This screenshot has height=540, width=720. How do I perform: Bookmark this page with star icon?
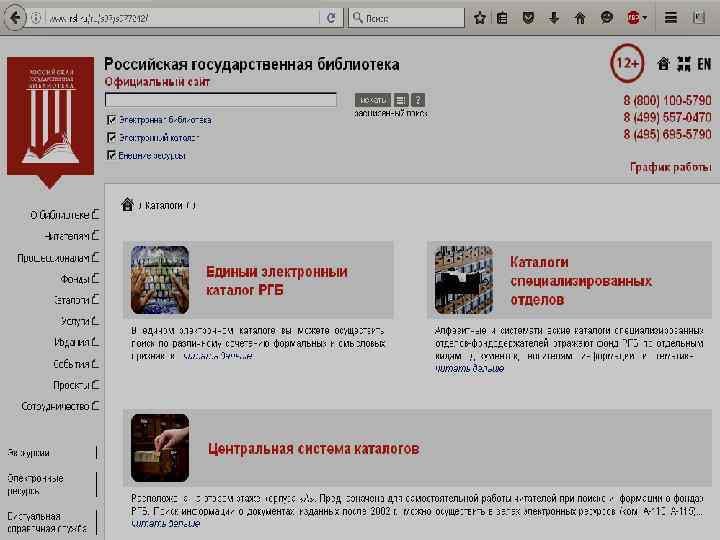(x=480, y=18)
